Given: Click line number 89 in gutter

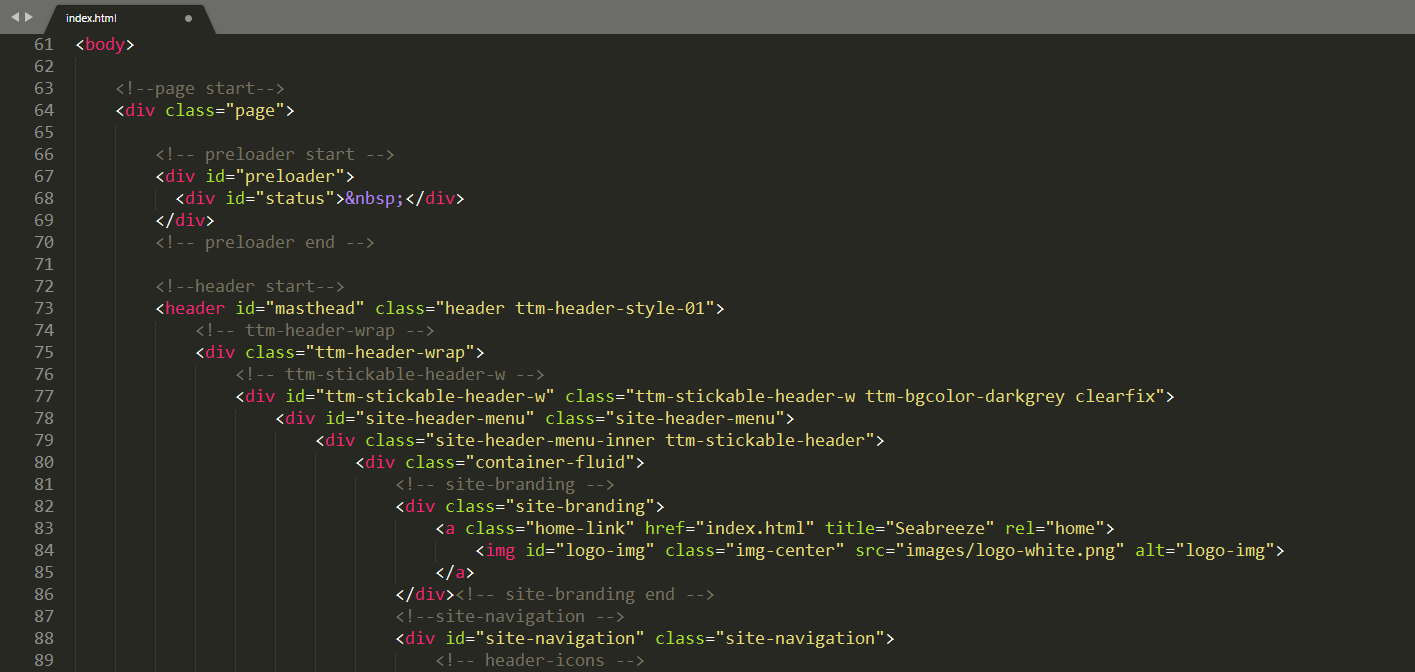Looking at the screenshot, I should tap(44, 660).
